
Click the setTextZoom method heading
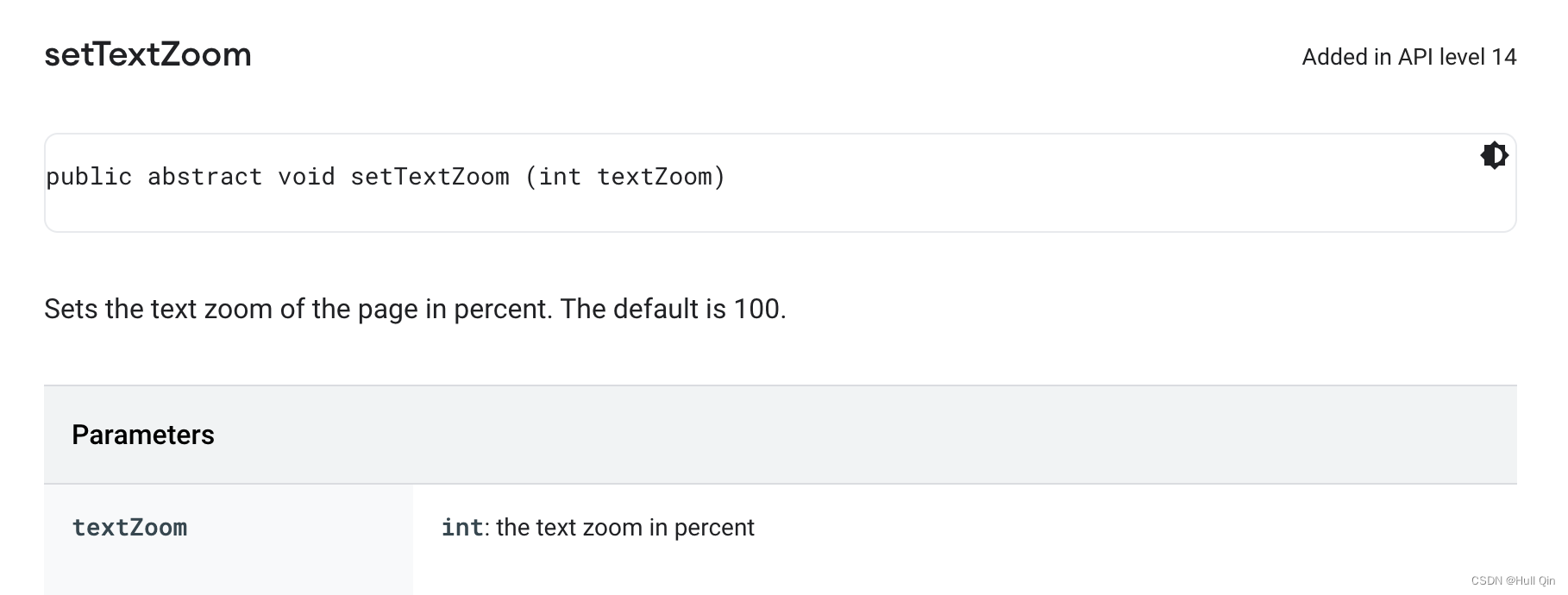(x=147, y=54)
